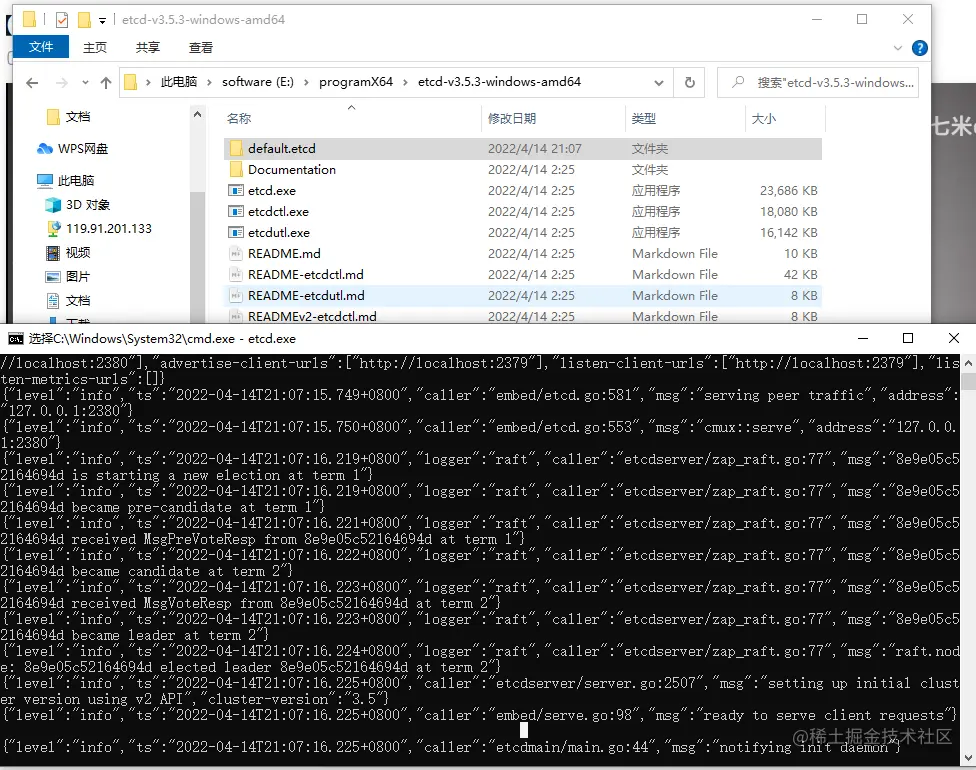Open 3D 对象 in navigation pane
This screenshot has height=770, width=976.
coord(78,205)
